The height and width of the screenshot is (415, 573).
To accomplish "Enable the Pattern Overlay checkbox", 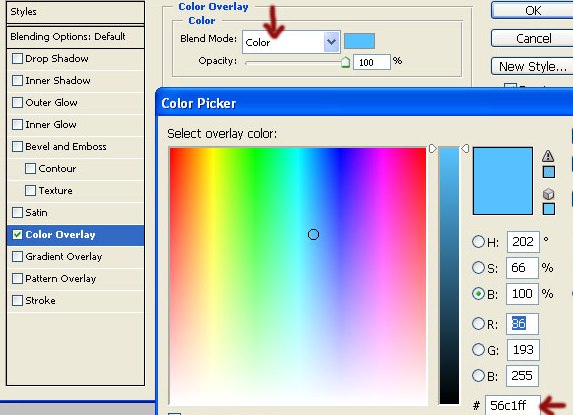I will click(x=17, y=278).
